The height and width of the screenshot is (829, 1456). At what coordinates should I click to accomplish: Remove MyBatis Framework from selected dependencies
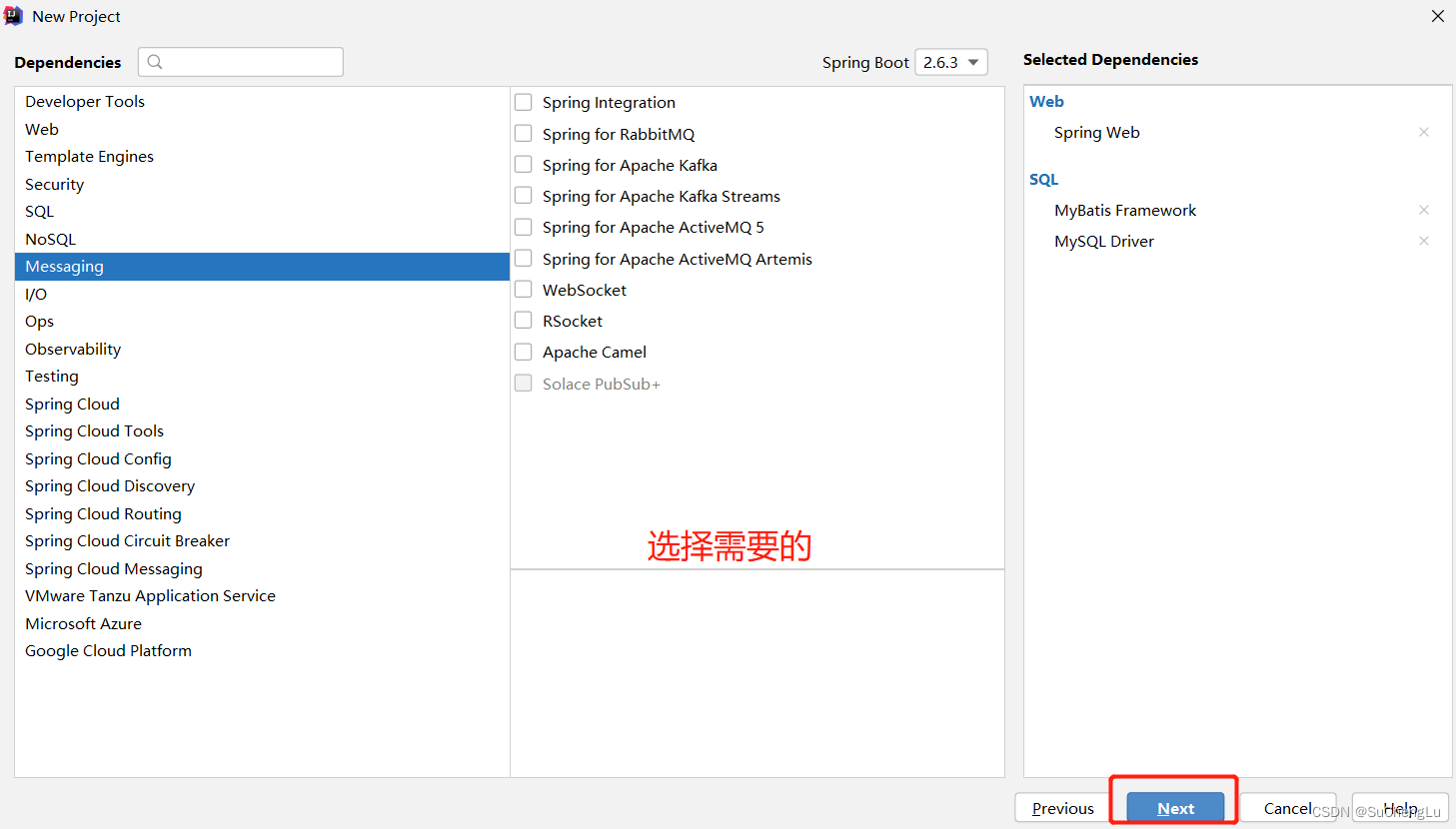[x=1424, y=210]
